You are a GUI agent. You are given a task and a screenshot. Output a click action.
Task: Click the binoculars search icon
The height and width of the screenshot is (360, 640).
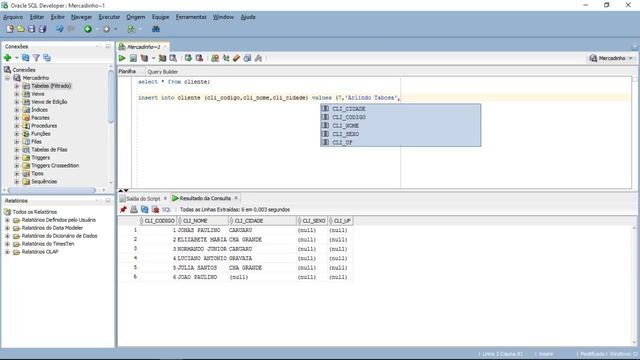click(156, 29)
